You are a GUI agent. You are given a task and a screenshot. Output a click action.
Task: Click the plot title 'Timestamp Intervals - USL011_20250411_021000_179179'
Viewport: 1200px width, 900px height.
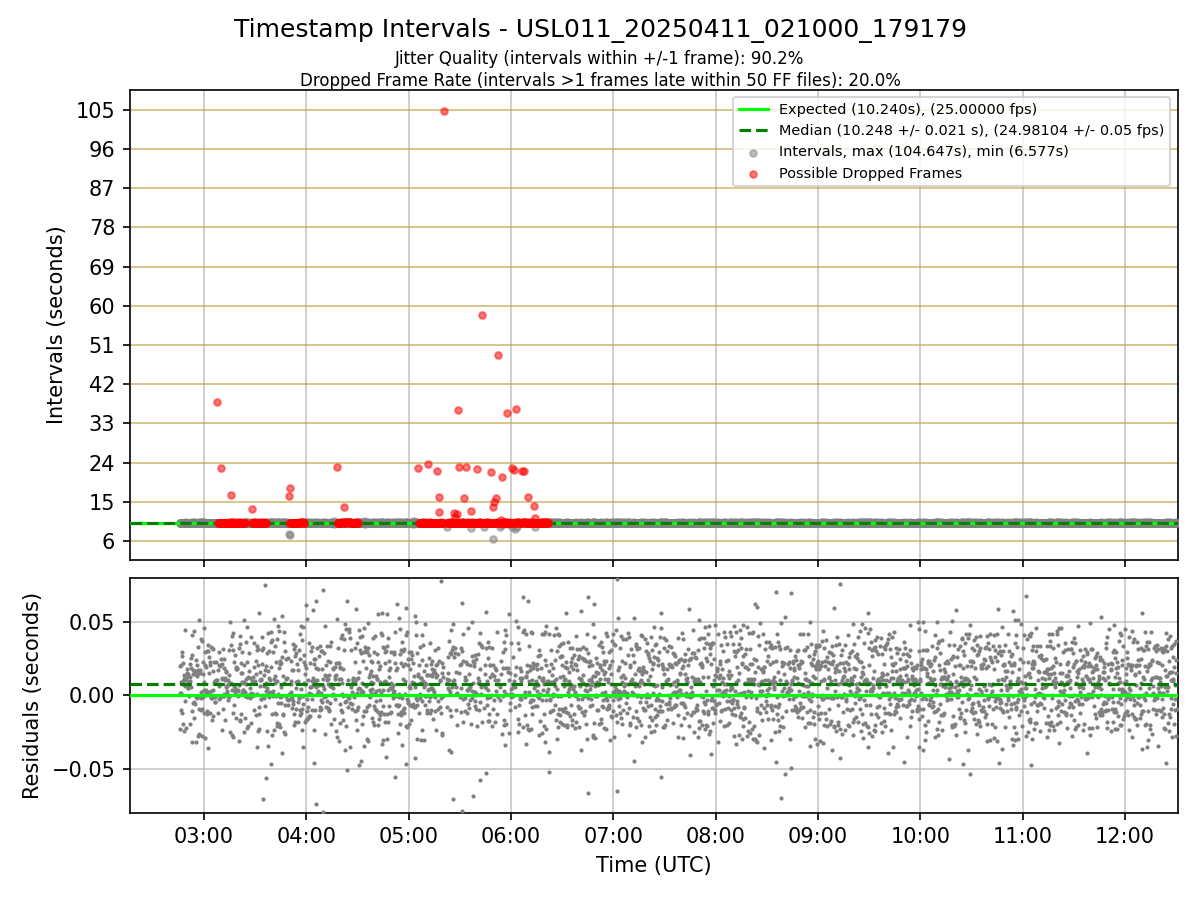600,29
